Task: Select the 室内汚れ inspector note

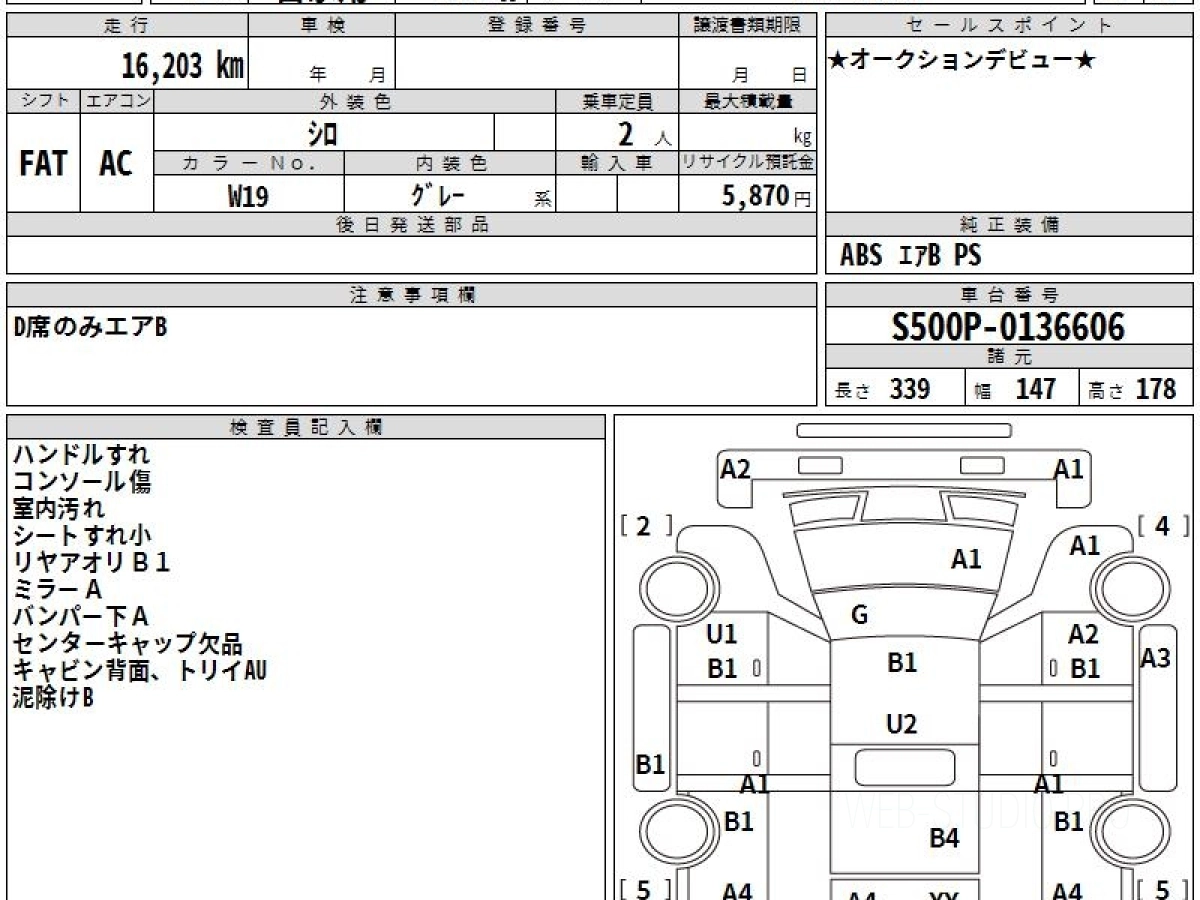Action: pos(58,509)
